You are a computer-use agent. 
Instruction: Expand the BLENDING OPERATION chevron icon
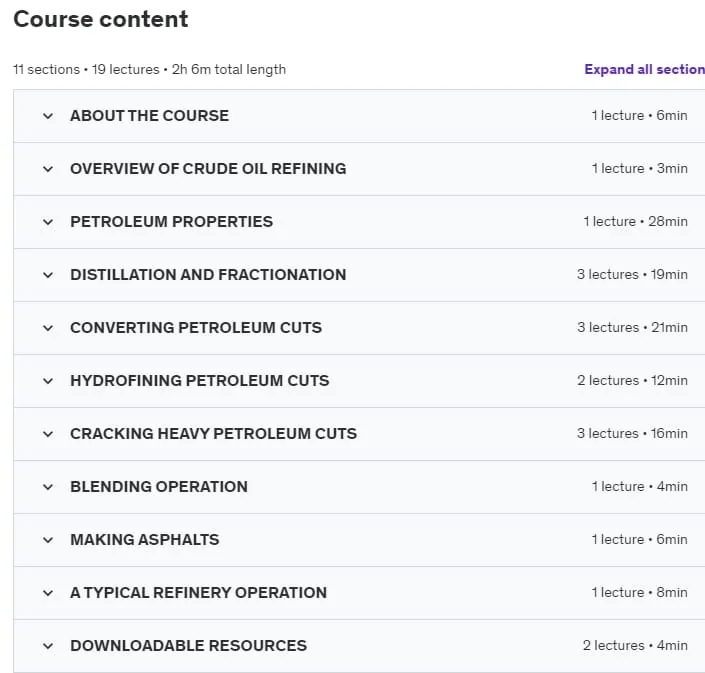[48, 487]
